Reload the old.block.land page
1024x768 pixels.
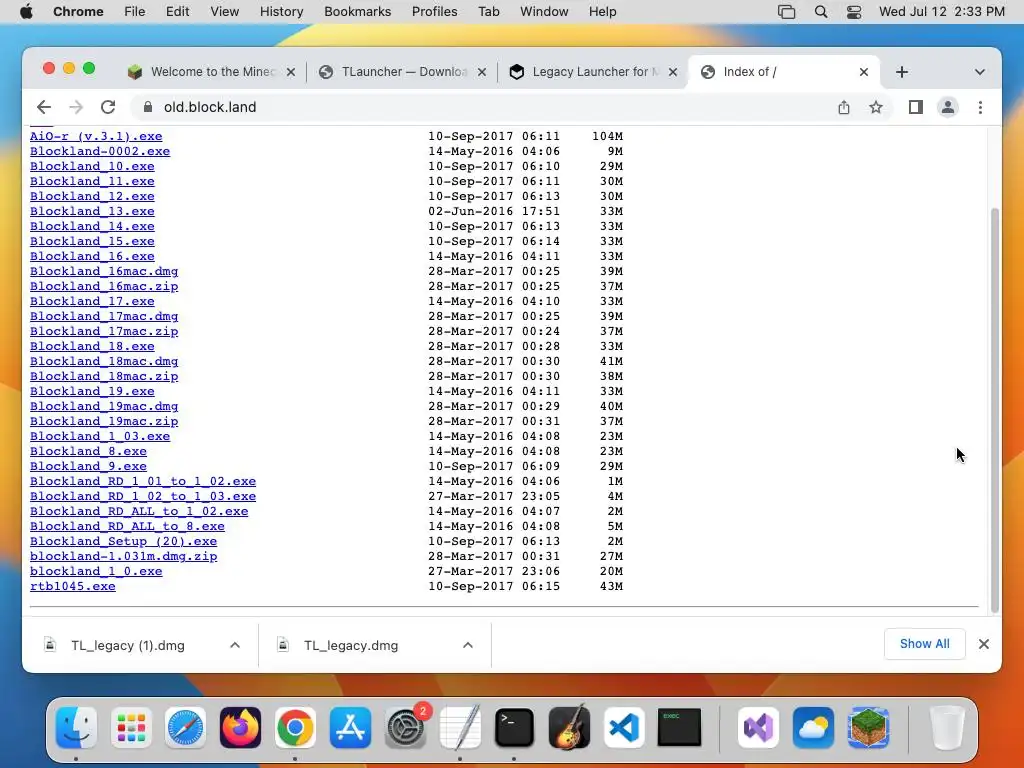pos(108,107)
